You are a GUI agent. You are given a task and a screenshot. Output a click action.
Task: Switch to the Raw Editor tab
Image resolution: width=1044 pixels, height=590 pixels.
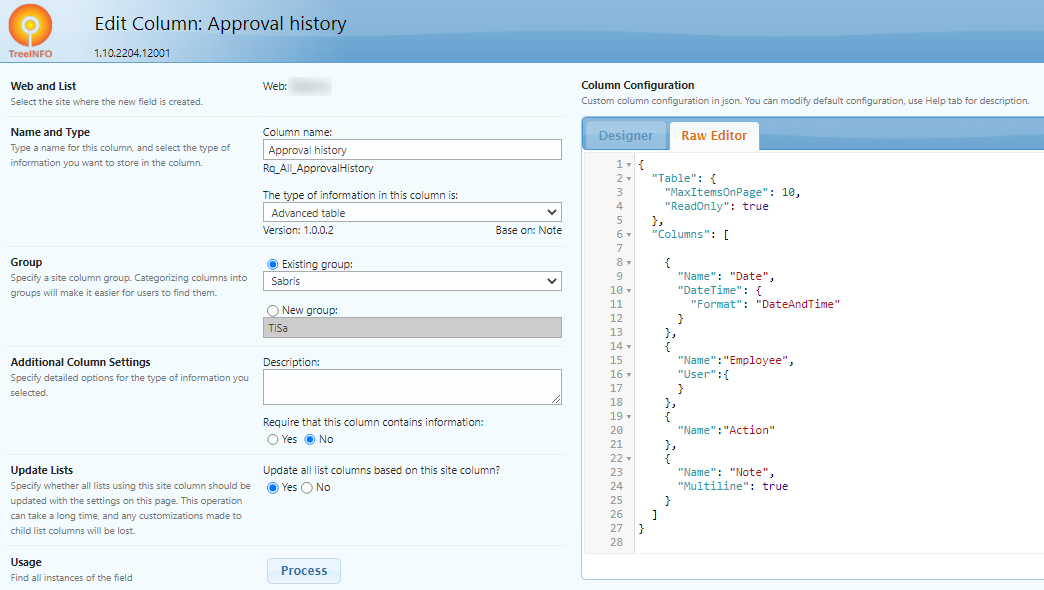(x=714, y=136)
